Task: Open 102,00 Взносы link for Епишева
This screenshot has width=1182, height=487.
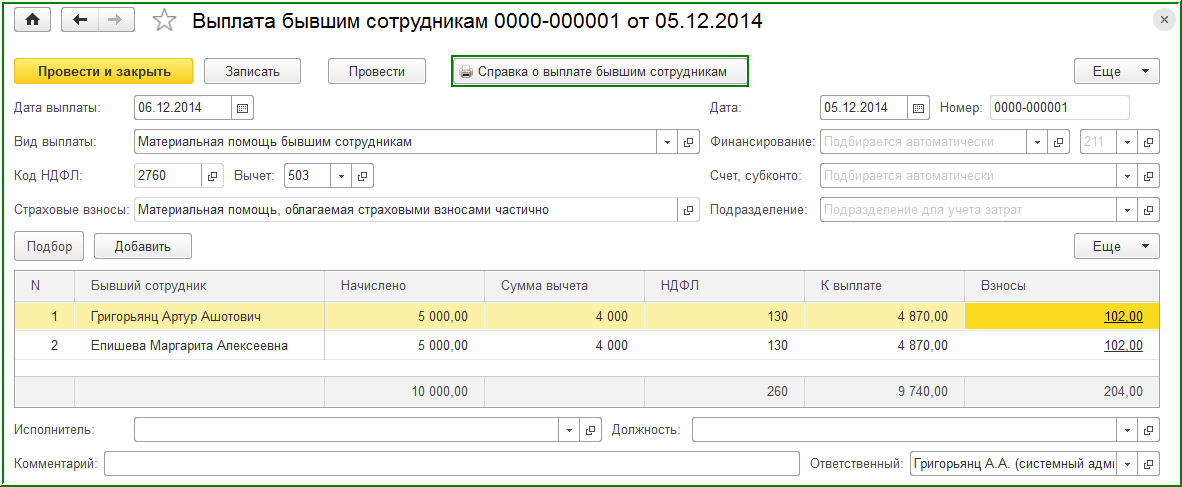Action: point(1123,346)
